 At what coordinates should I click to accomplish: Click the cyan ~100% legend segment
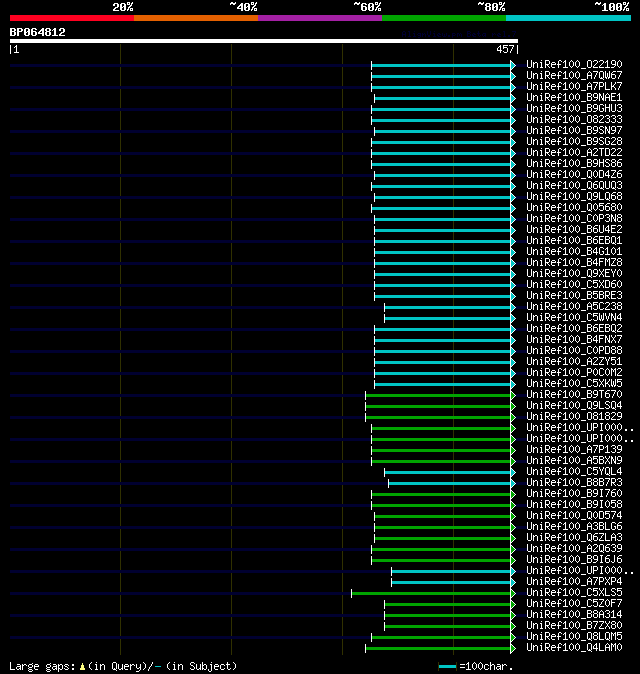569,18
